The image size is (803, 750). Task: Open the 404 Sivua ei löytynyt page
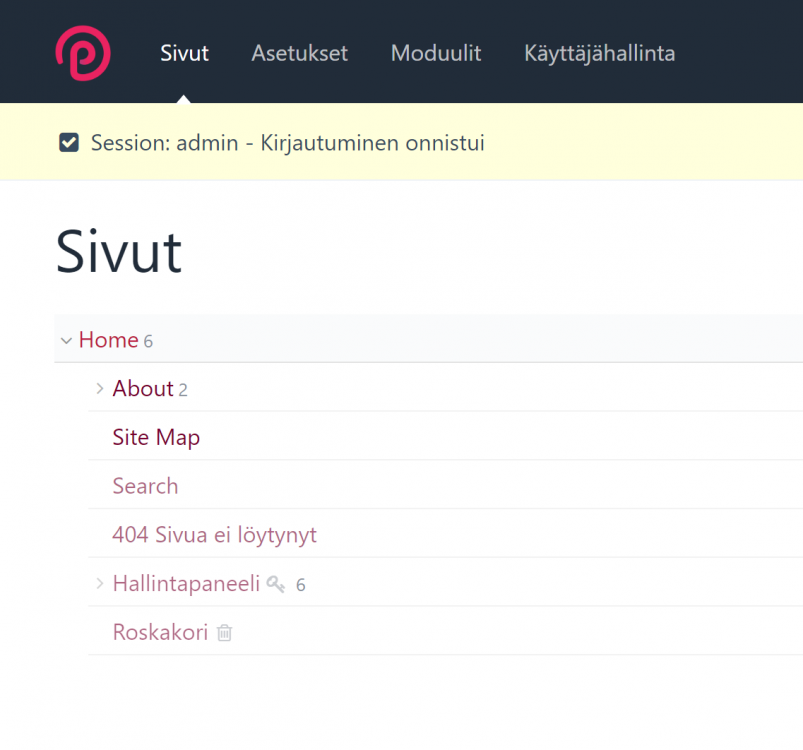tap(214, 535)
